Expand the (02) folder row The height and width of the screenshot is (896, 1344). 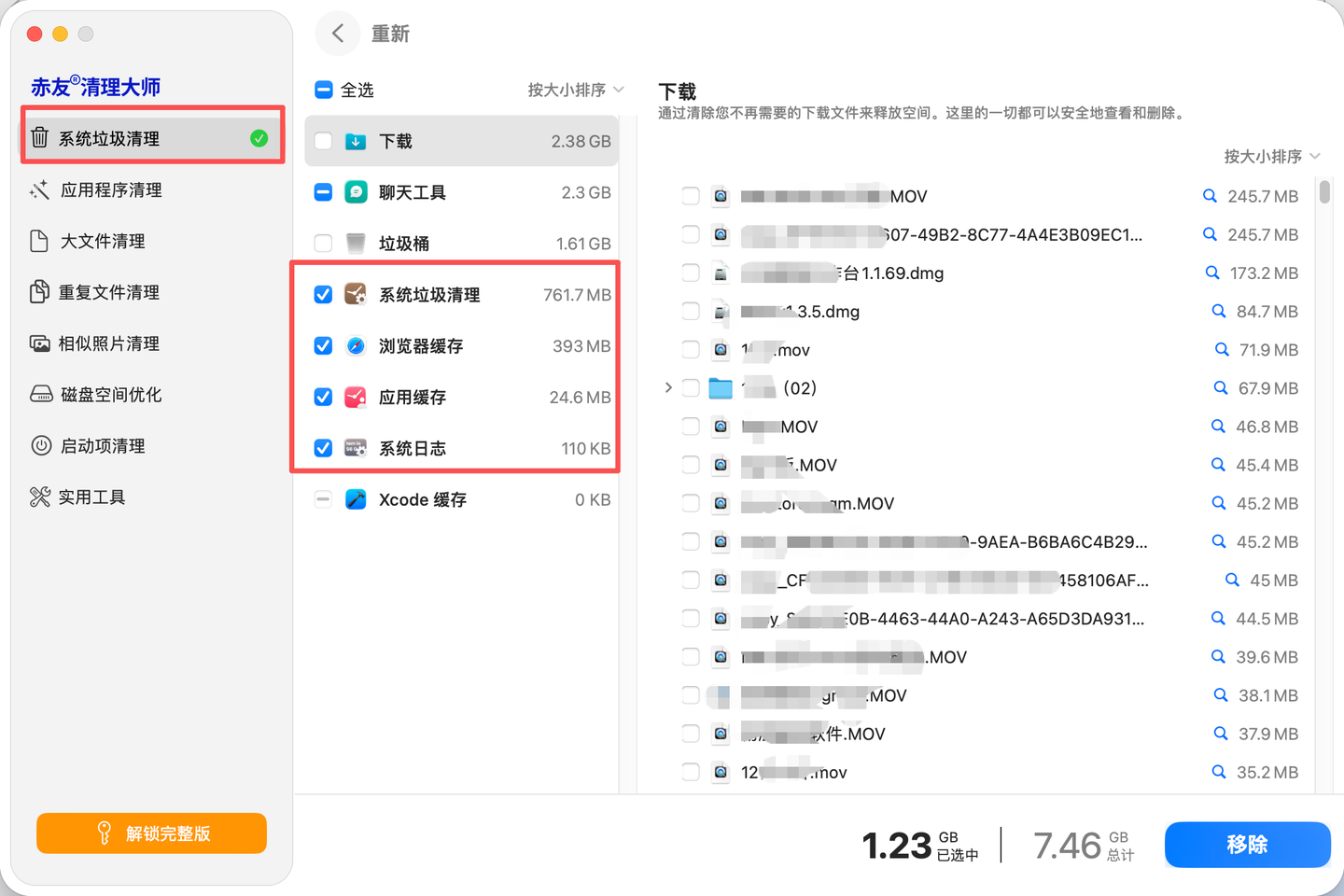668,387
